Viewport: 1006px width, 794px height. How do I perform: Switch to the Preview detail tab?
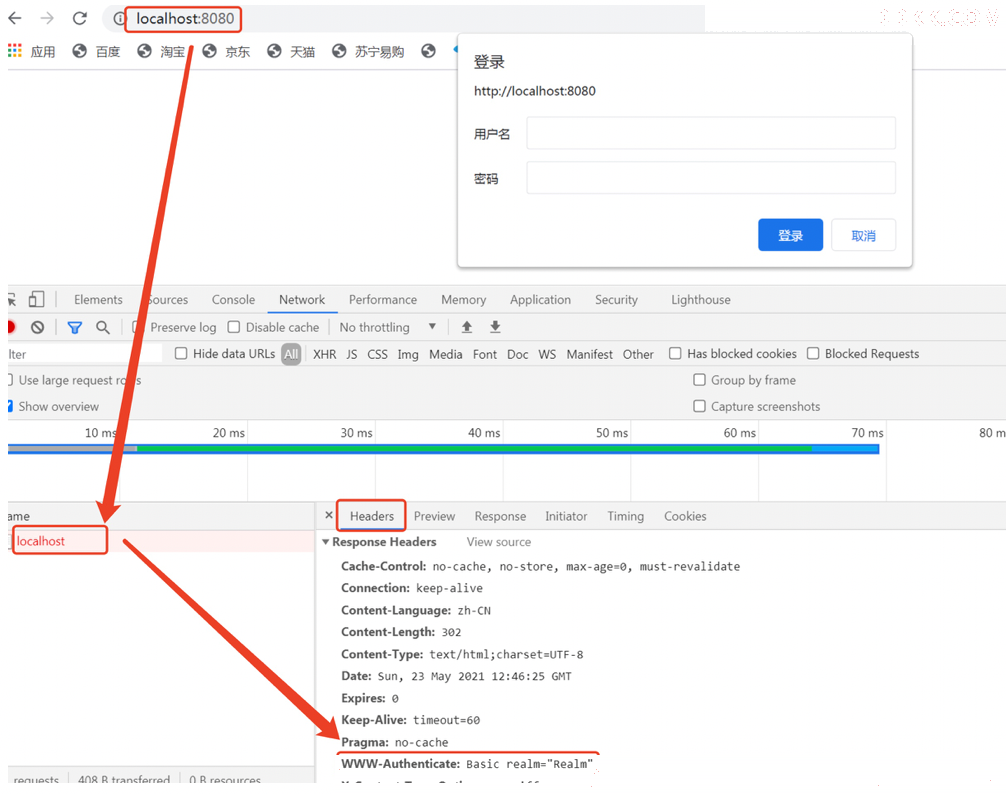[434, 516]
